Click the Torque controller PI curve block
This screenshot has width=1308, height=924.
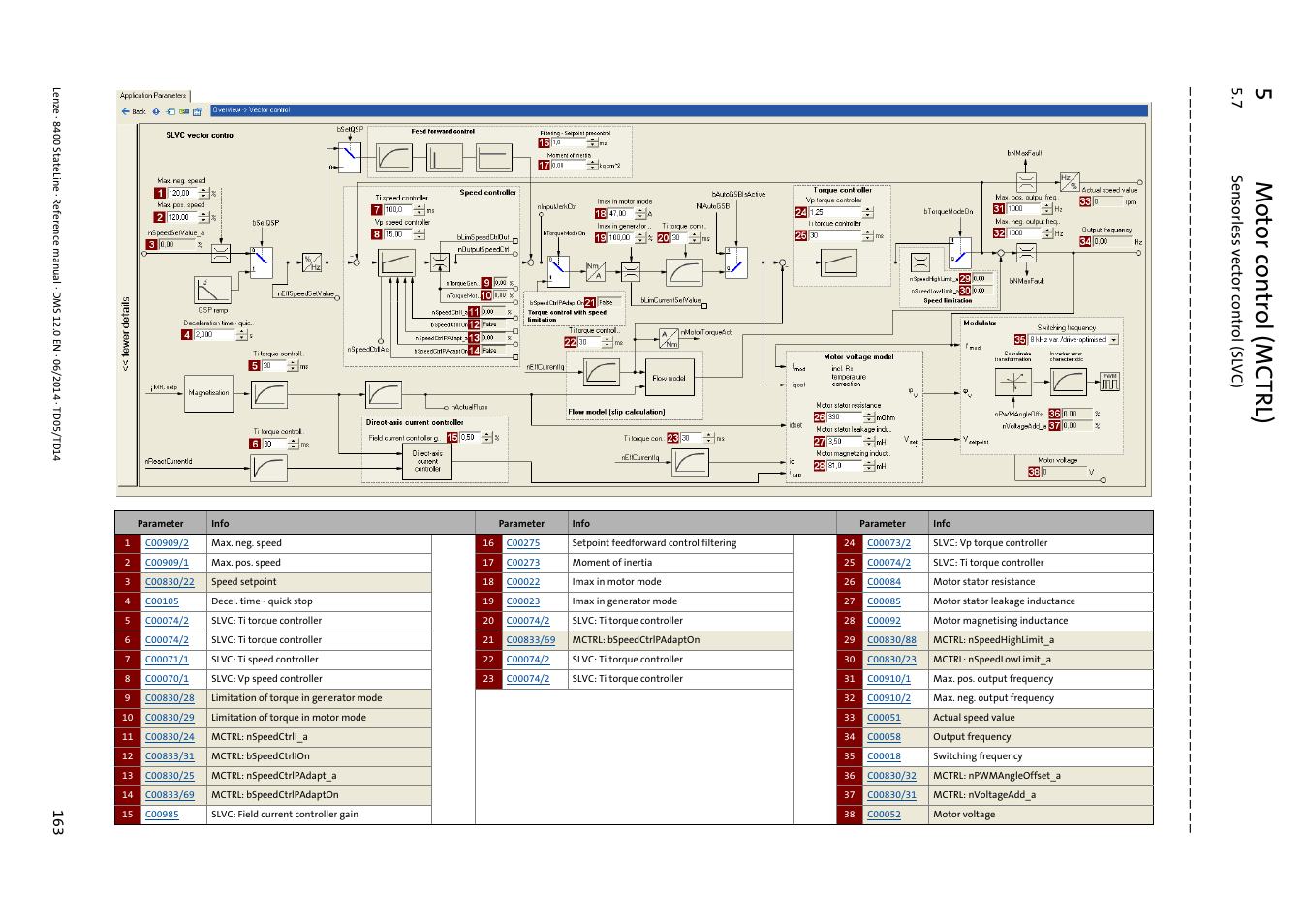[x=839, y=262]
